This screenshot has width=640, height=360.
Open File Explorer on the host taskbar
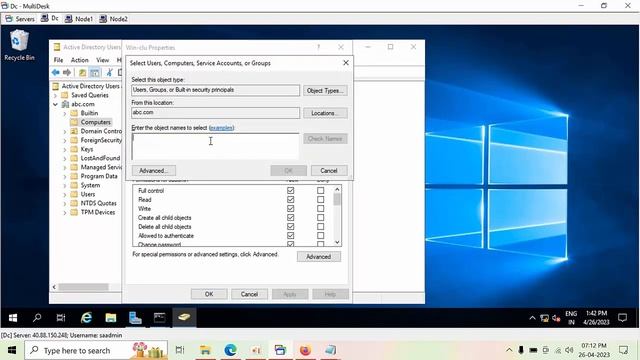click(x=205, y=350)
